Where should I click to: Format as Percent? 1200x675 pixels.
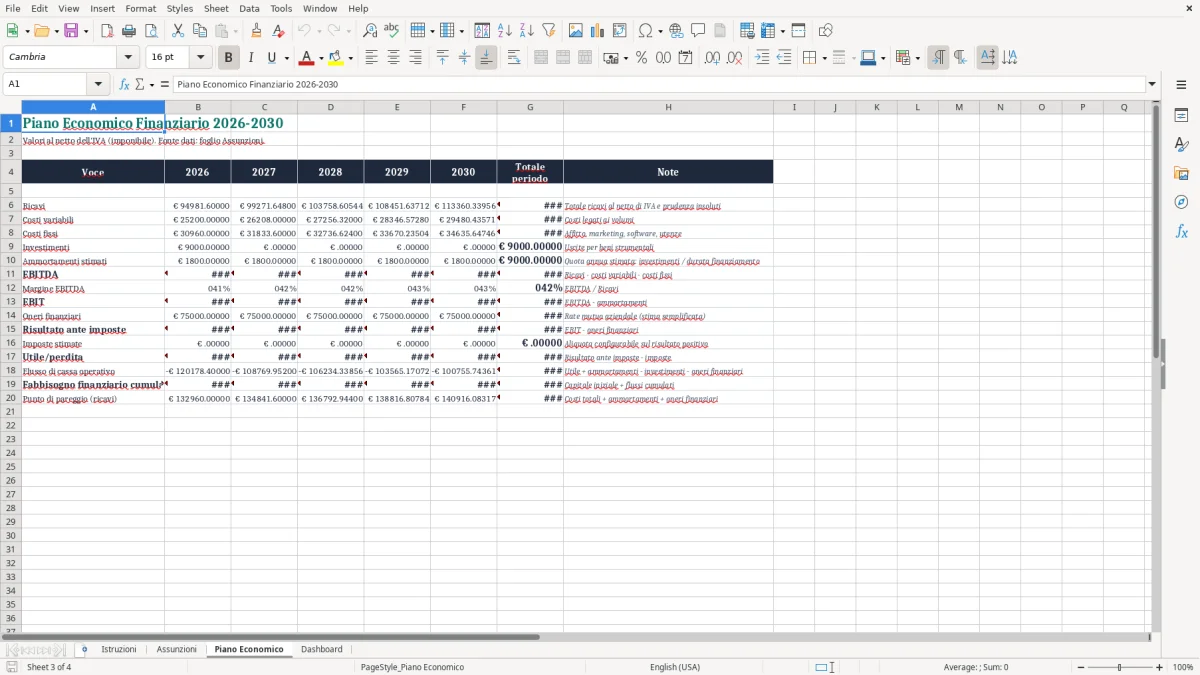click(641, 58)
